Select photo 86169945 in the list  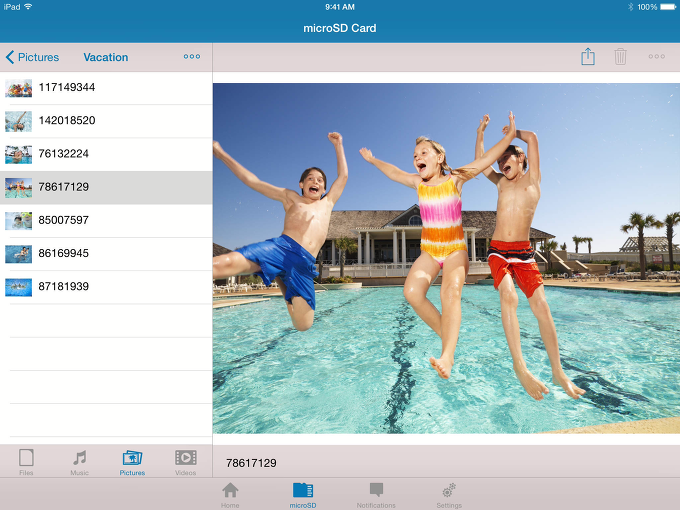[106, 254]
